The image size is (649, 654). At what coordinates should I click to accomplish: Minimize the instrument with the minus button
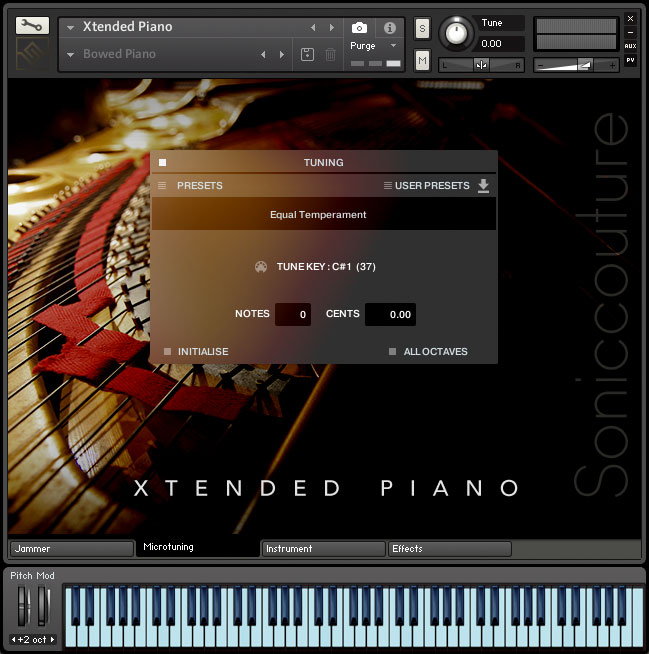coord(630,32)
